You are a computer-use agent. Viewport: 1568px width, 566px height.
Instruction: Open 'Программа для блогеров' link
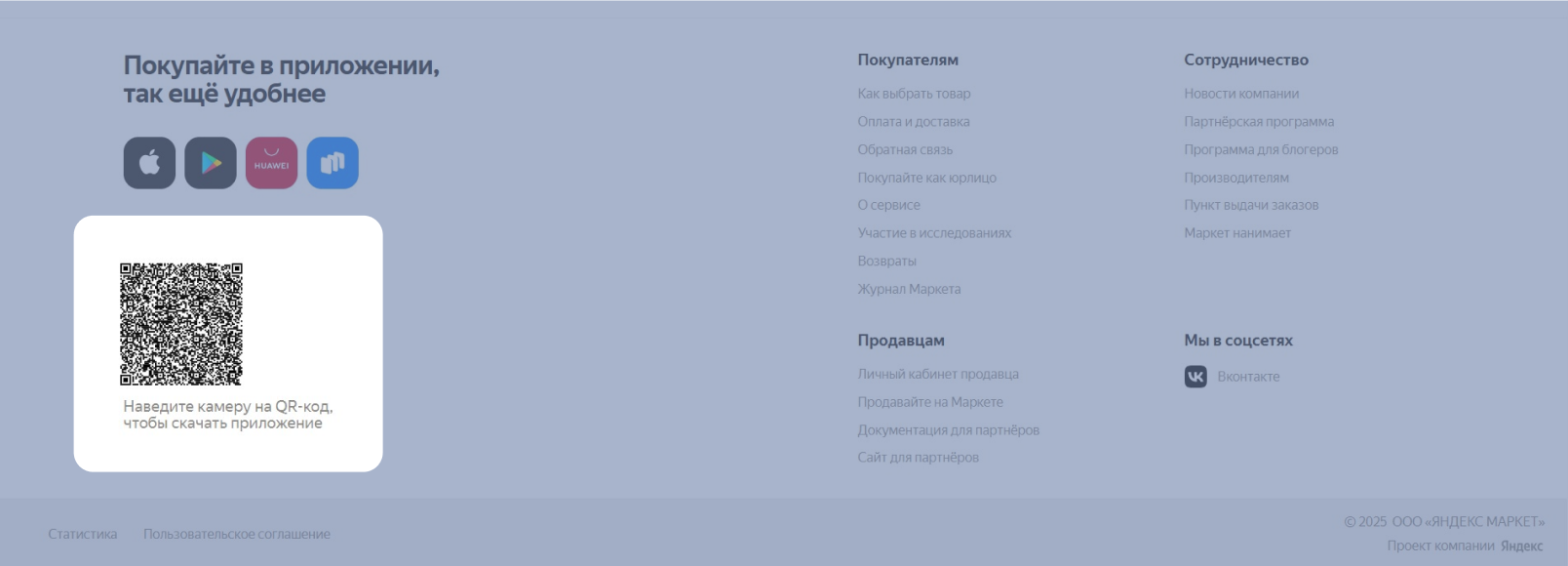1261,149
